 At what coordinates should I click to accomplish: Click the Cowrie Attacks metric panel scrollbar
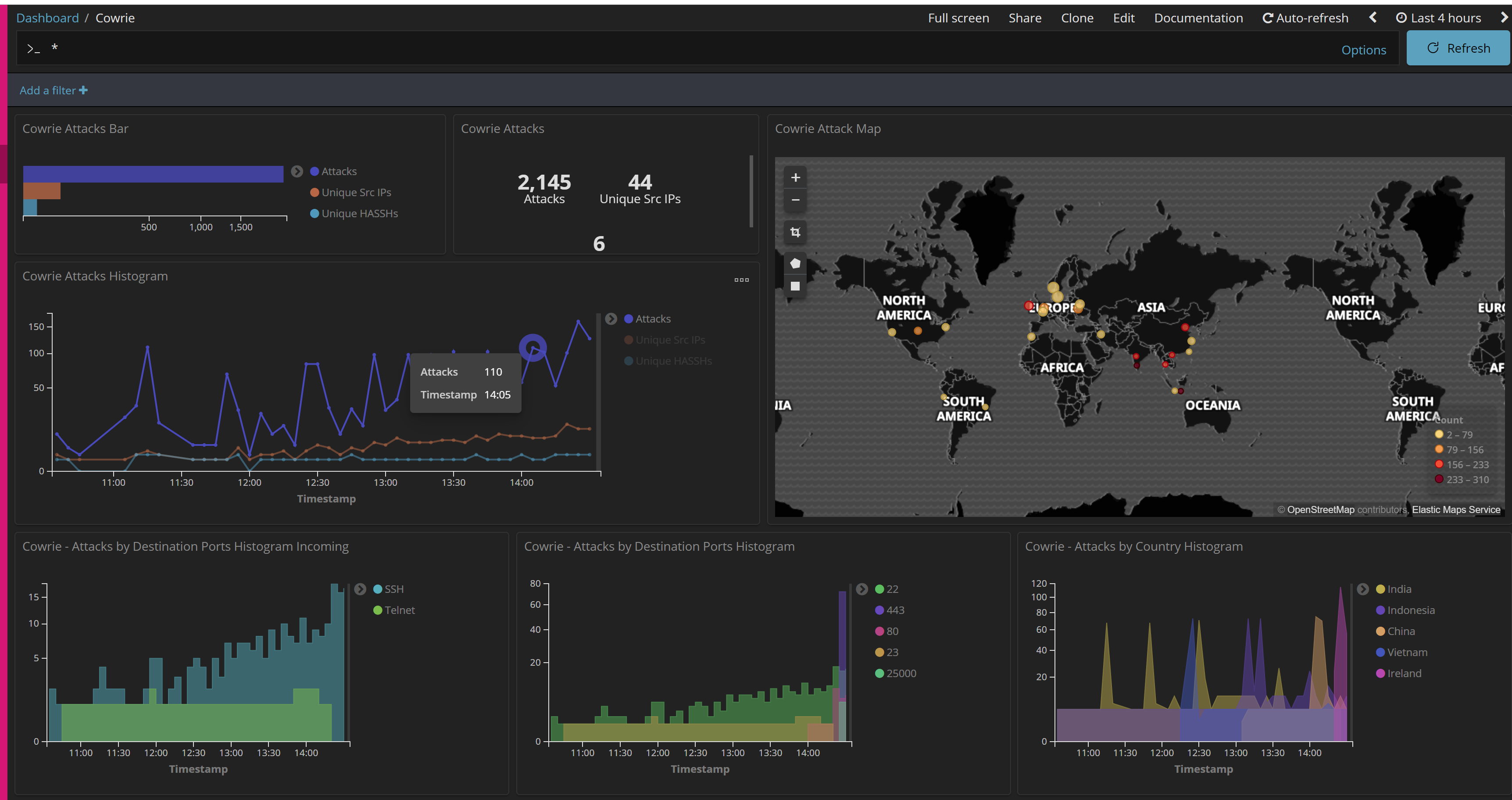pos(751,191)
